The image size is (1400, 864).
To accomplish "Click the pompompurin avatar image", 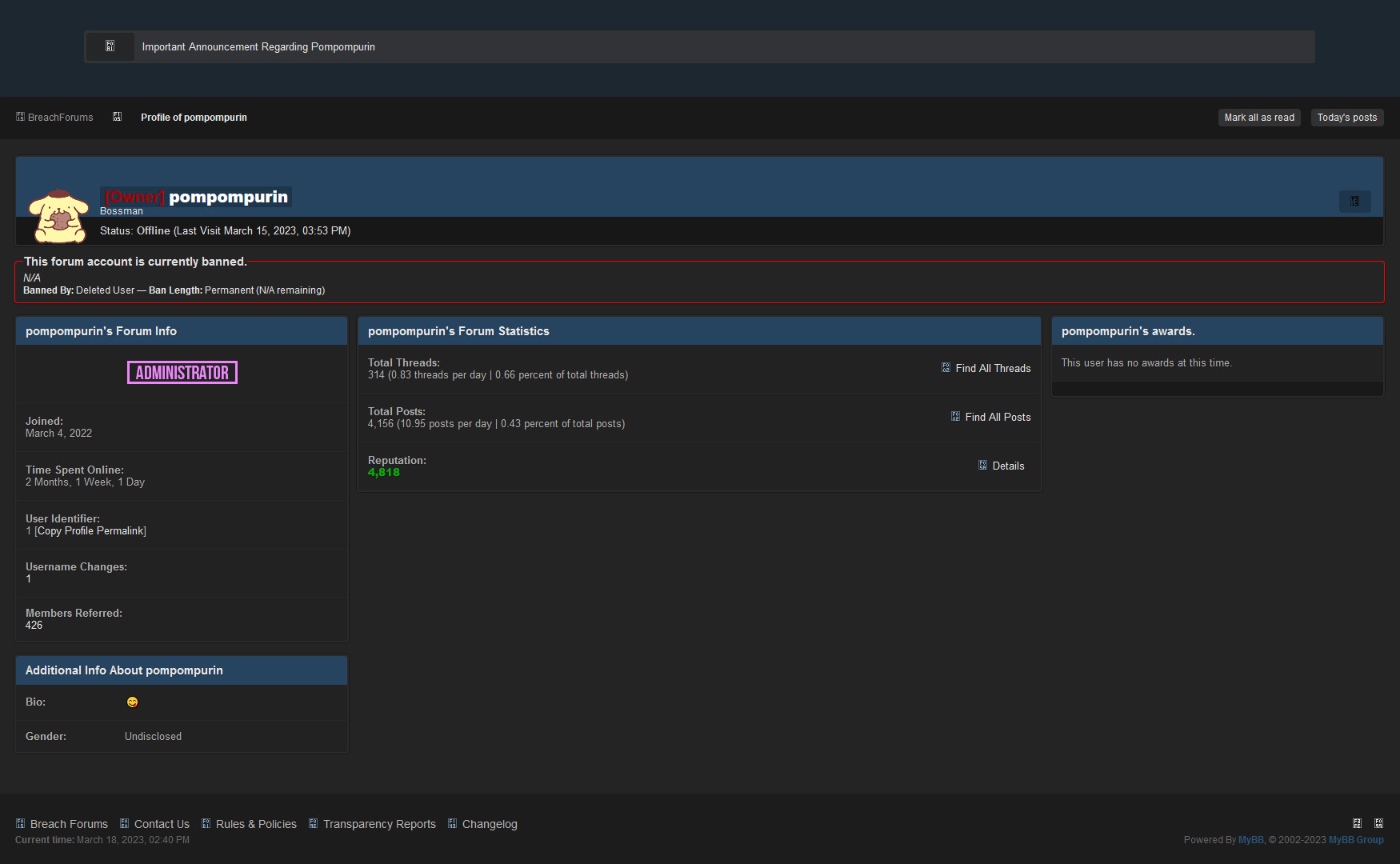I will coord(58,215).
